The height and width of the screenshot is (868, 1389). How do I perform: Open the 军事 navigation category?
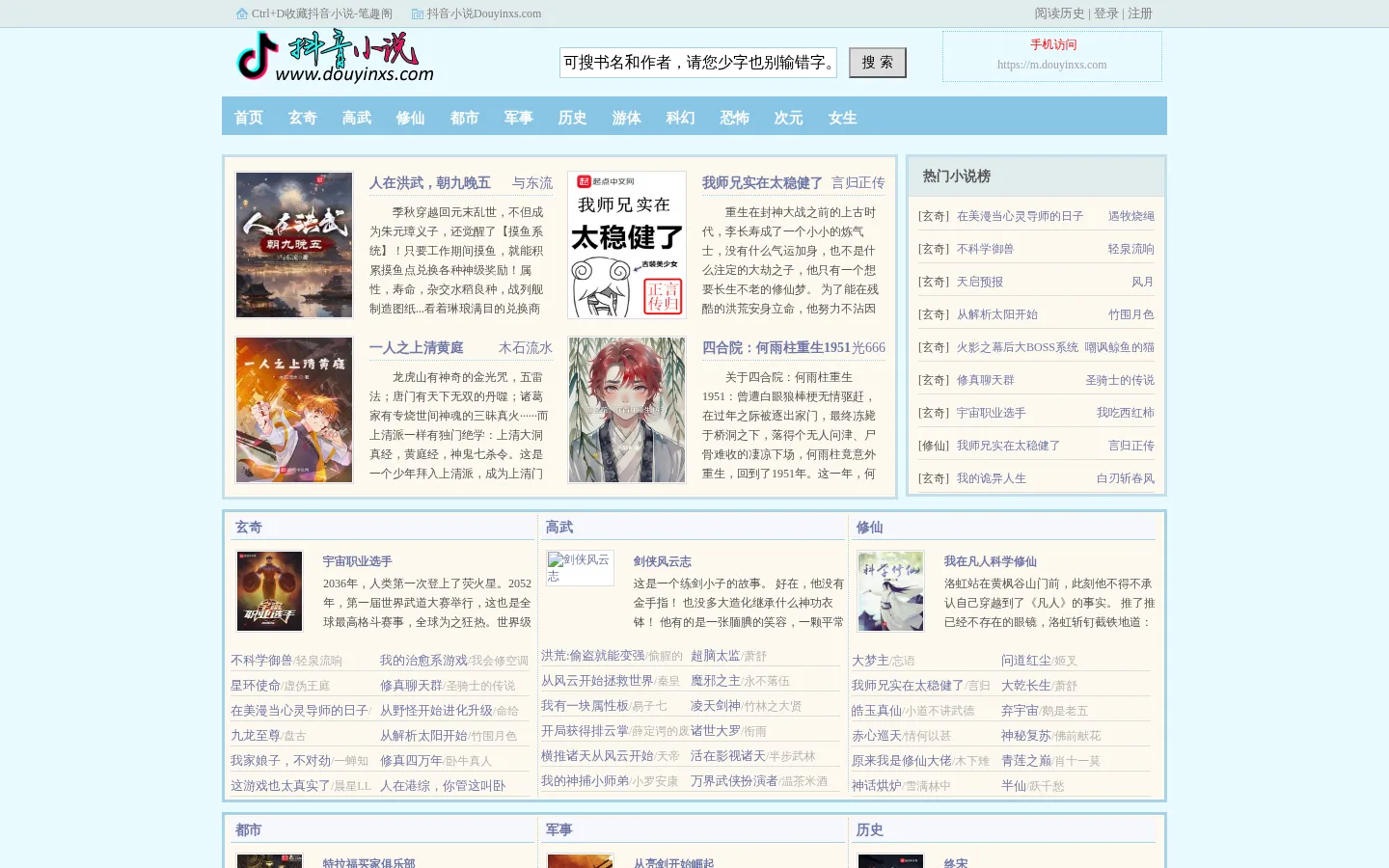point(519,117)
